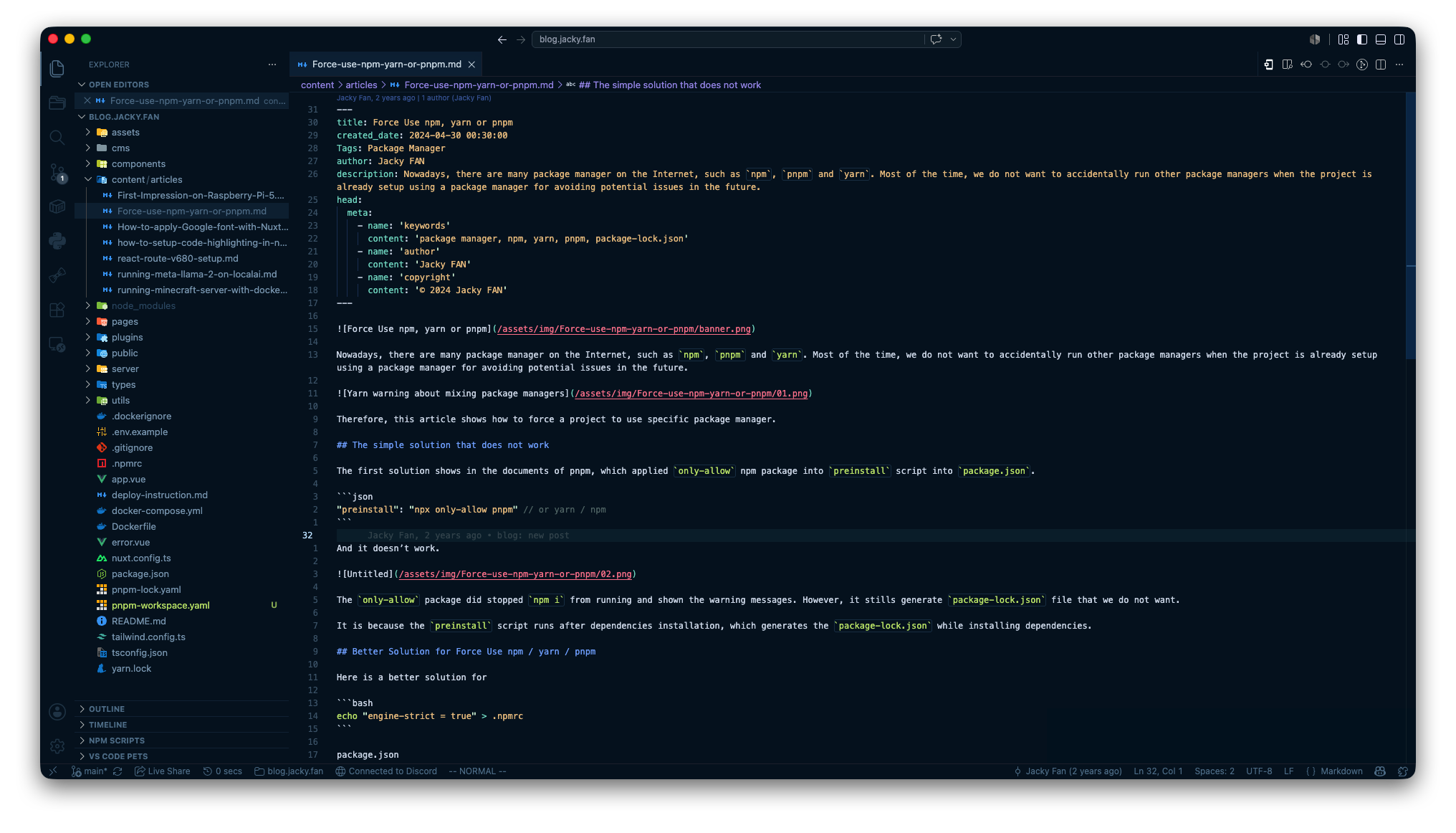Expand the NPM Scripts section

point(183,741)
